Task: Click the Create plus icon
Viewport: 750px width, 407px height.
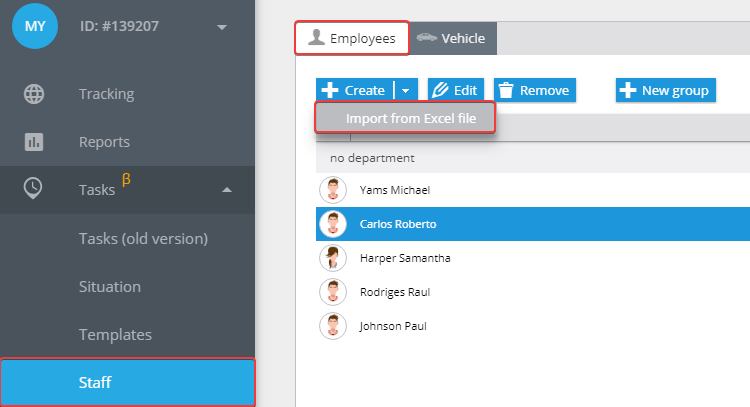Action: tap(330, 90)
